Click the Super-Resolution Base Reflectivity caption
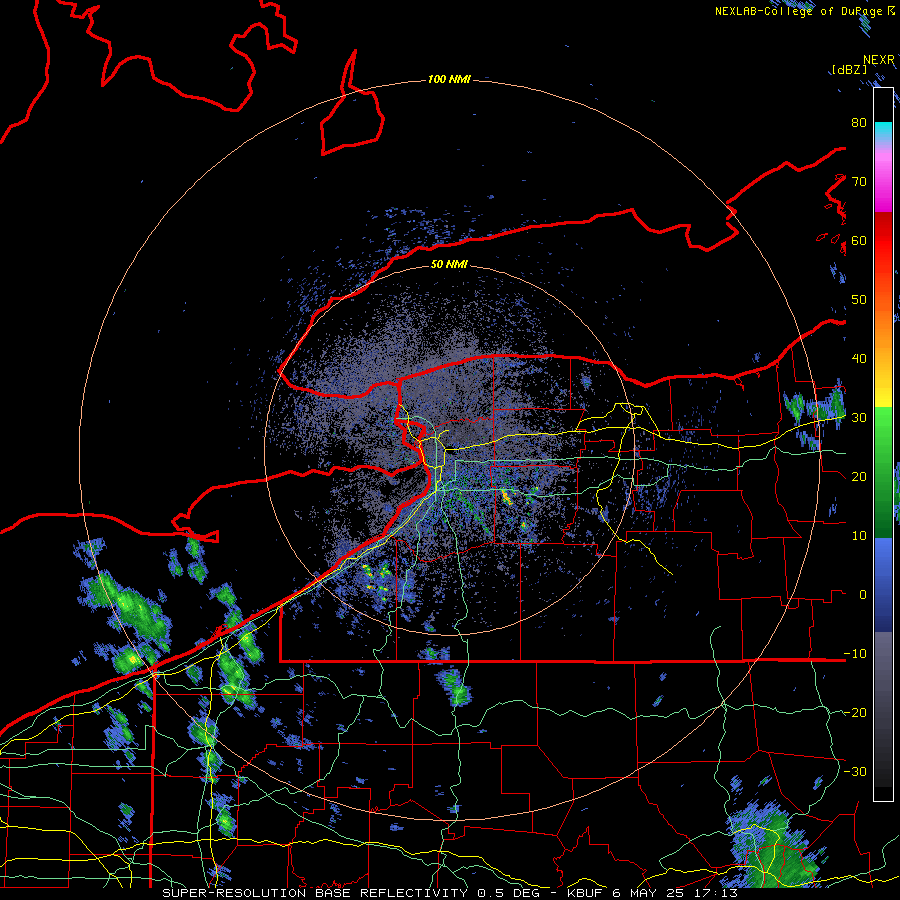 315,893
